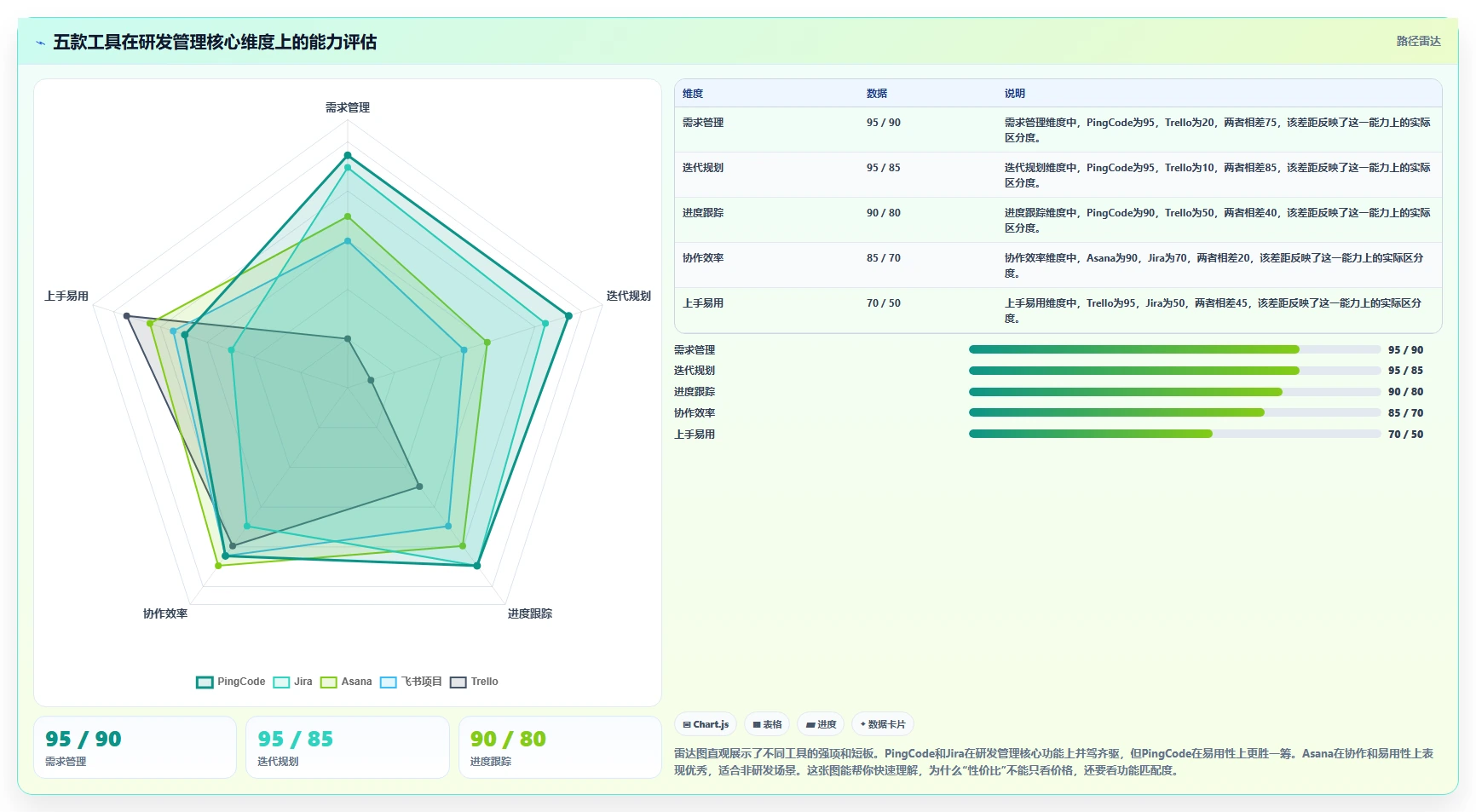The image size is (1476, 812).
Task: Click the 85 / 70 value in the table
Action: (884, 258)
